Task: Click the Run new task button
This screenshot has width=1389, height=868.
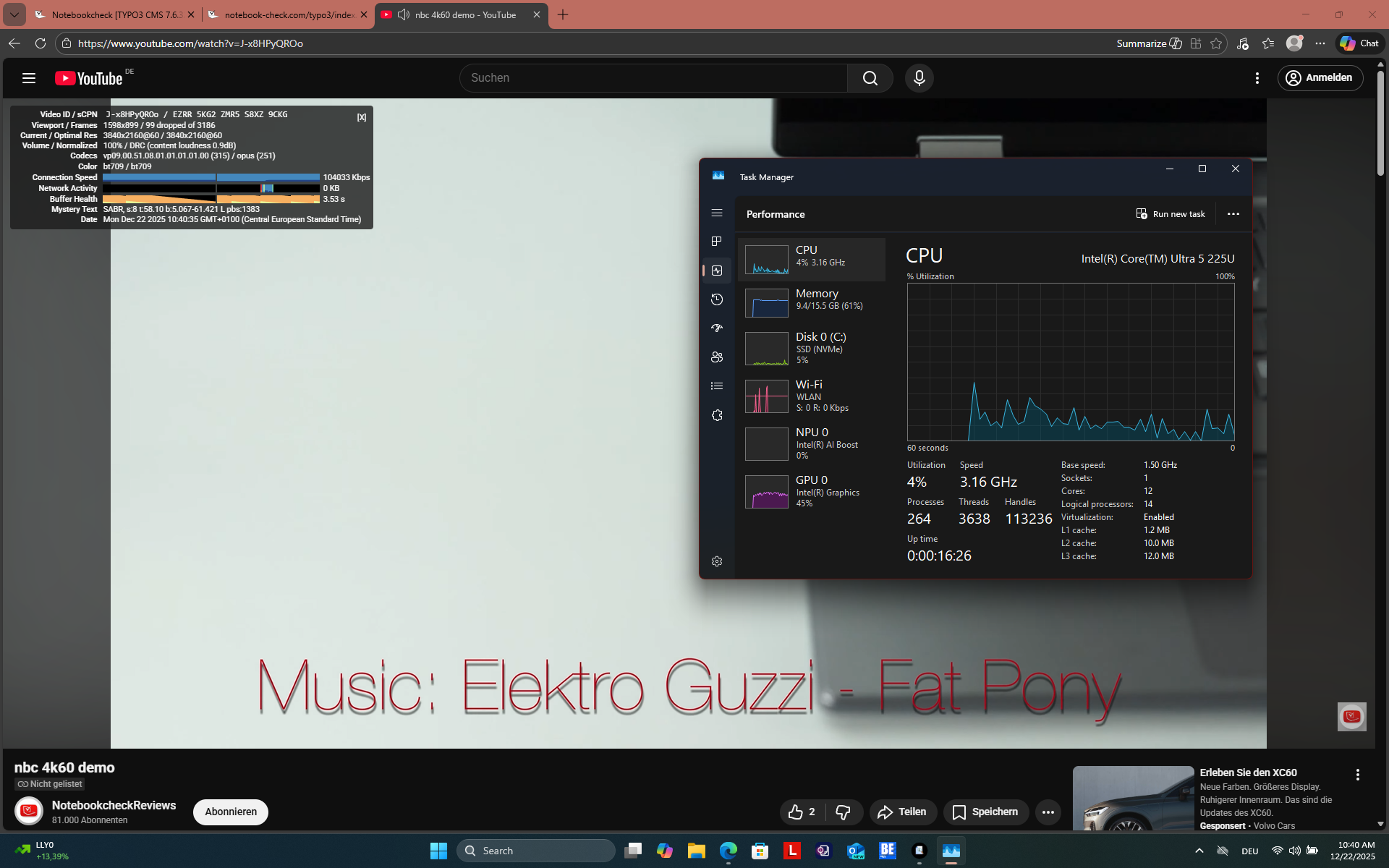Action: pyautogui.click(x=1170, y=214)
